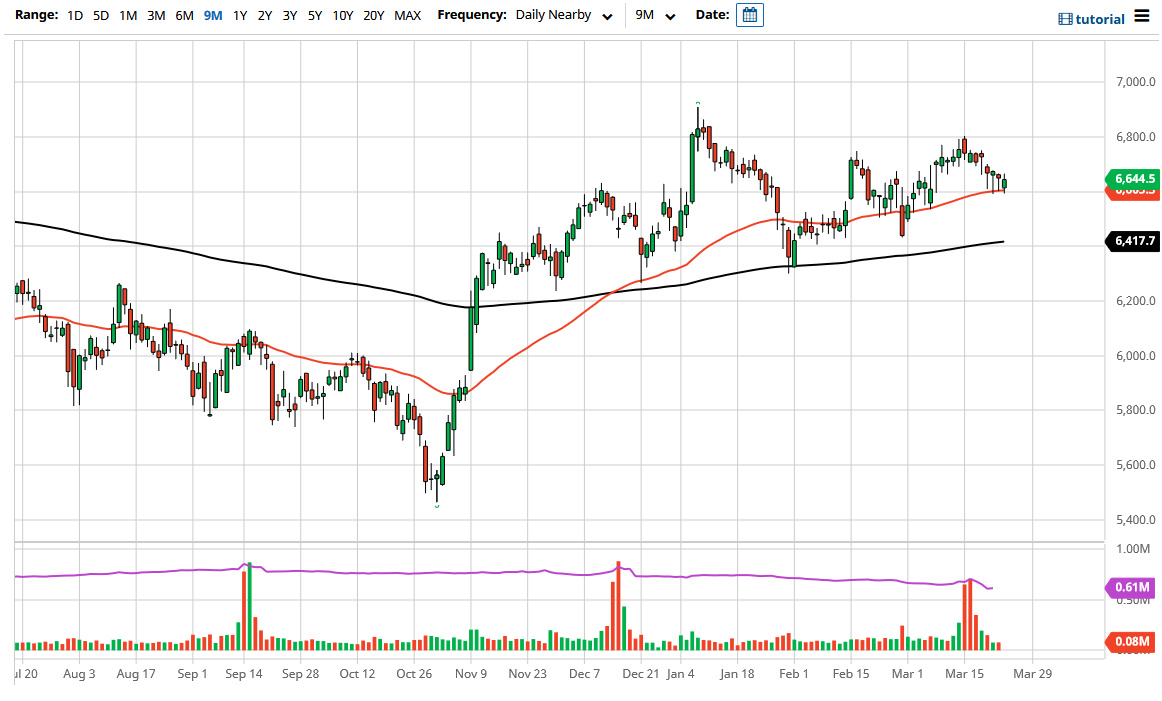Click the tall red volume spike near Dec 7
This screenshot has height=701, width=1162.
click(618, 600)
